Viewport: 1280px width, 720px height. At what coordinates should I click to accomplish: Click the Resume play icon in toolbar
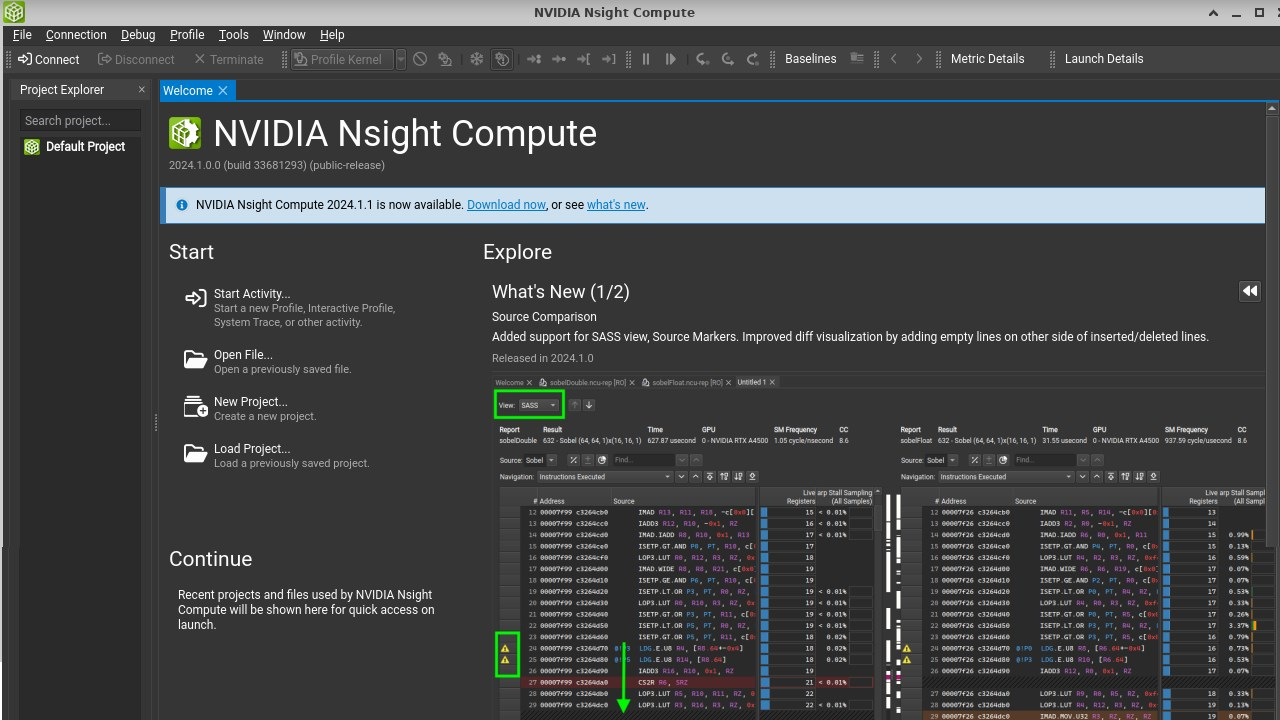pyautogui.click(x=671, y=59)
